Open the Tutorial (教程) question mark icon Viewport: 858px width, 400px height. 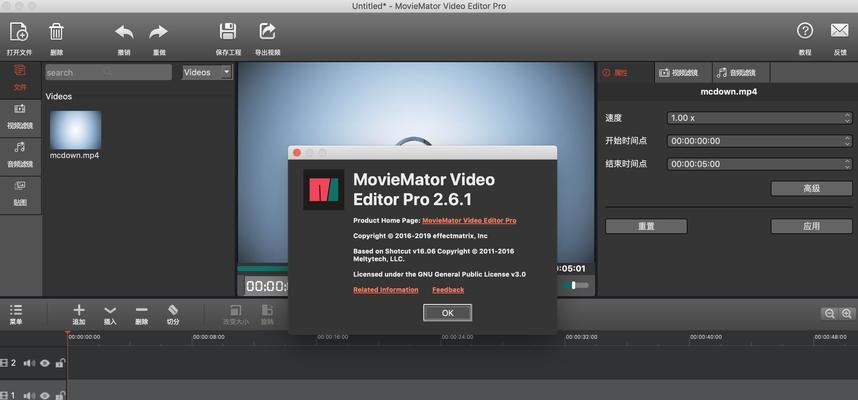point(804,31)
